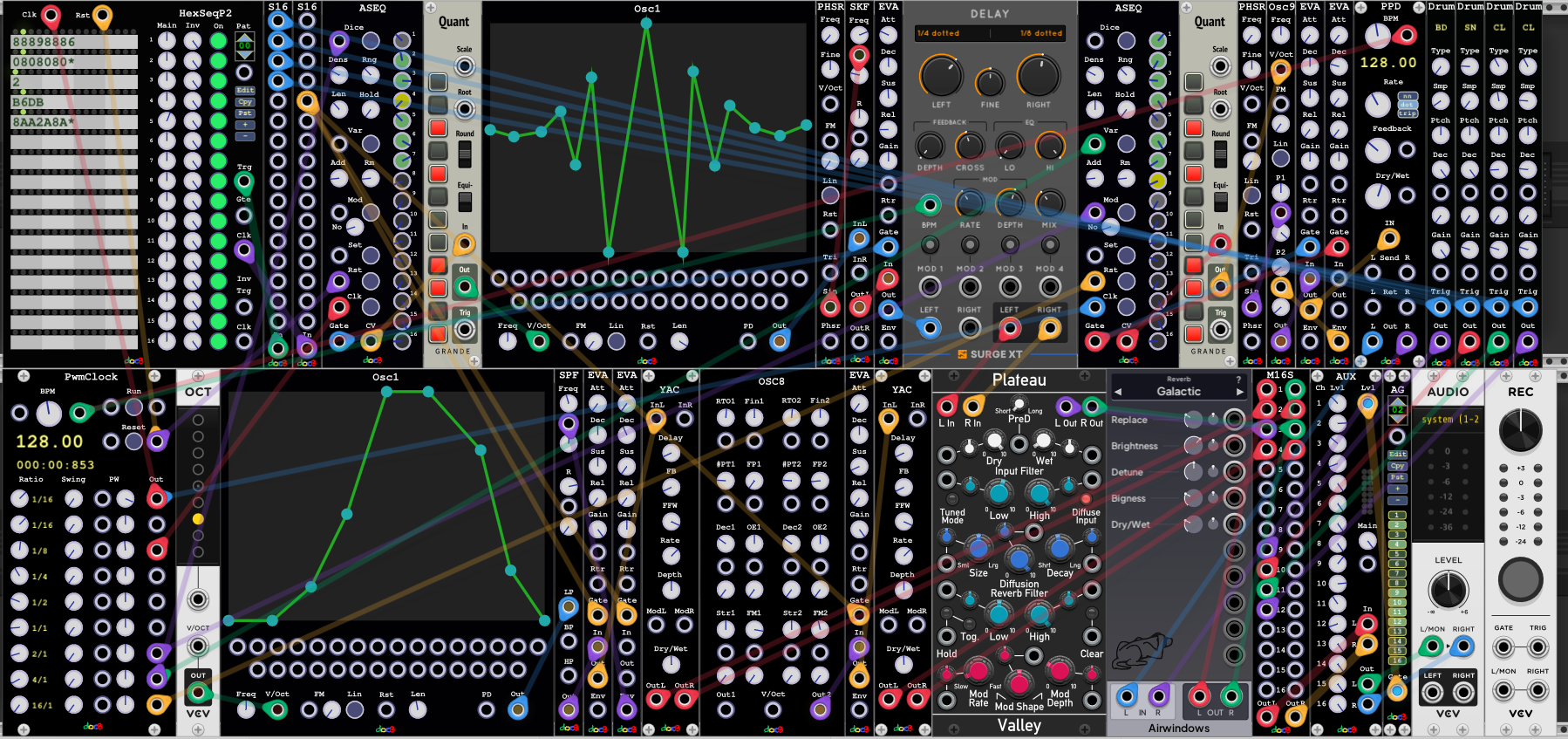Adjust the LEFT time knob on Surge XT Delay
The image size is (1568, 739).
pyautogui.click(x=942, y=76)
